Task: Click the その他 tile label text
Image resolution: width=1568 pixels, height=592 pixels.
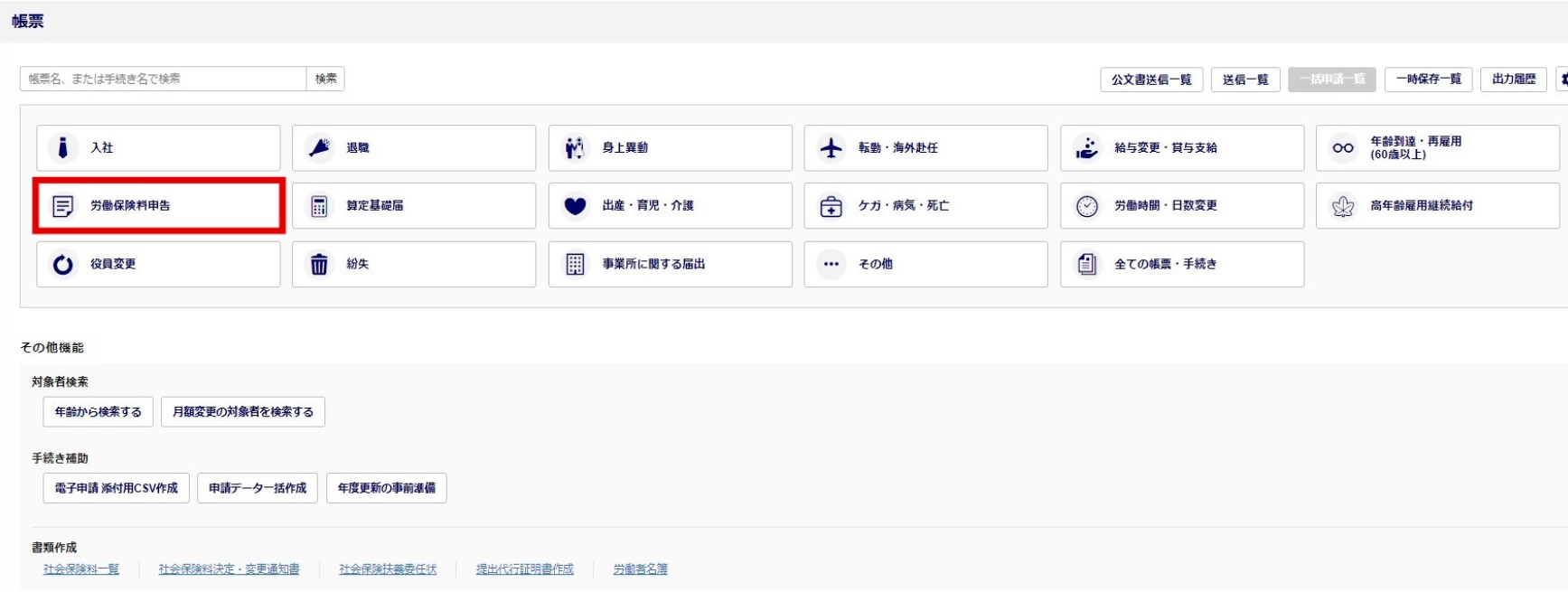Action: [876, 264]
